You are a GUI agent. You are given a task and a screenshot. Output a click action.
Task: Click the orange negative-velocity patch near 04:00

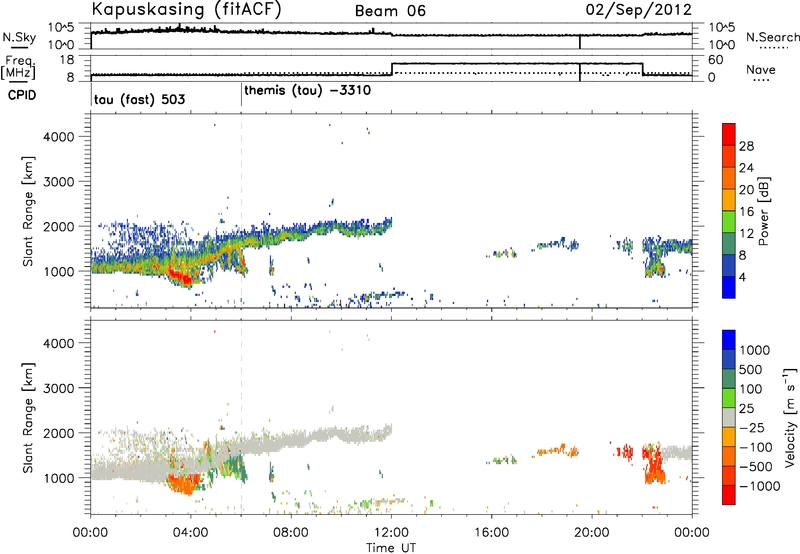click(185, 484)
